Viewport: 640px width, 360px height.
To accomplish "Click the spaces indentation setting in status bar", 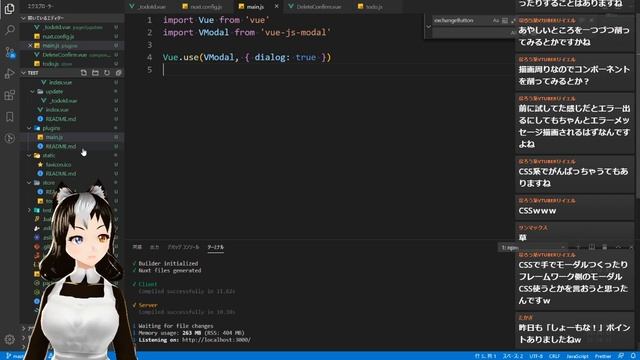I will pyautogui.click(x=513, y=356).
